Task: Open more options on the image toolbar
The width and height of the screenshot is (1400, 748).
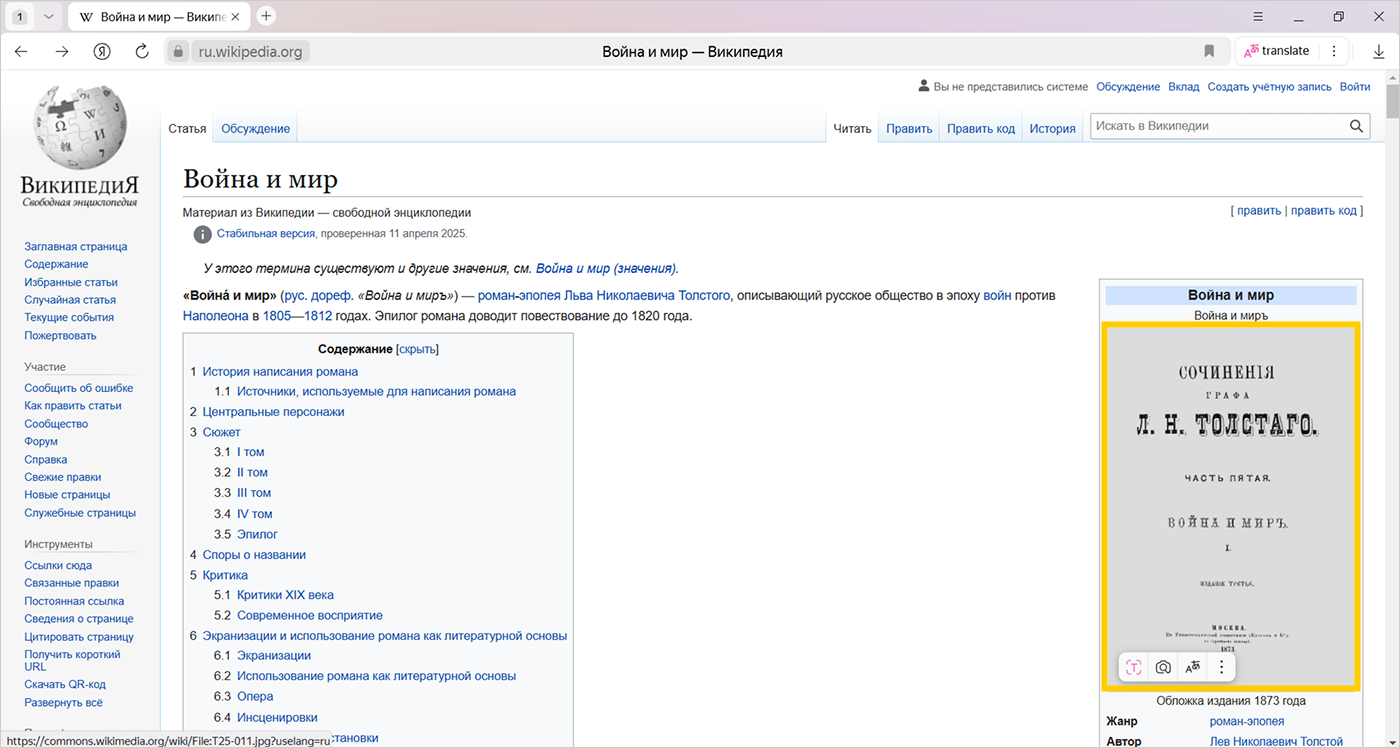Action: click(1221, 667)
